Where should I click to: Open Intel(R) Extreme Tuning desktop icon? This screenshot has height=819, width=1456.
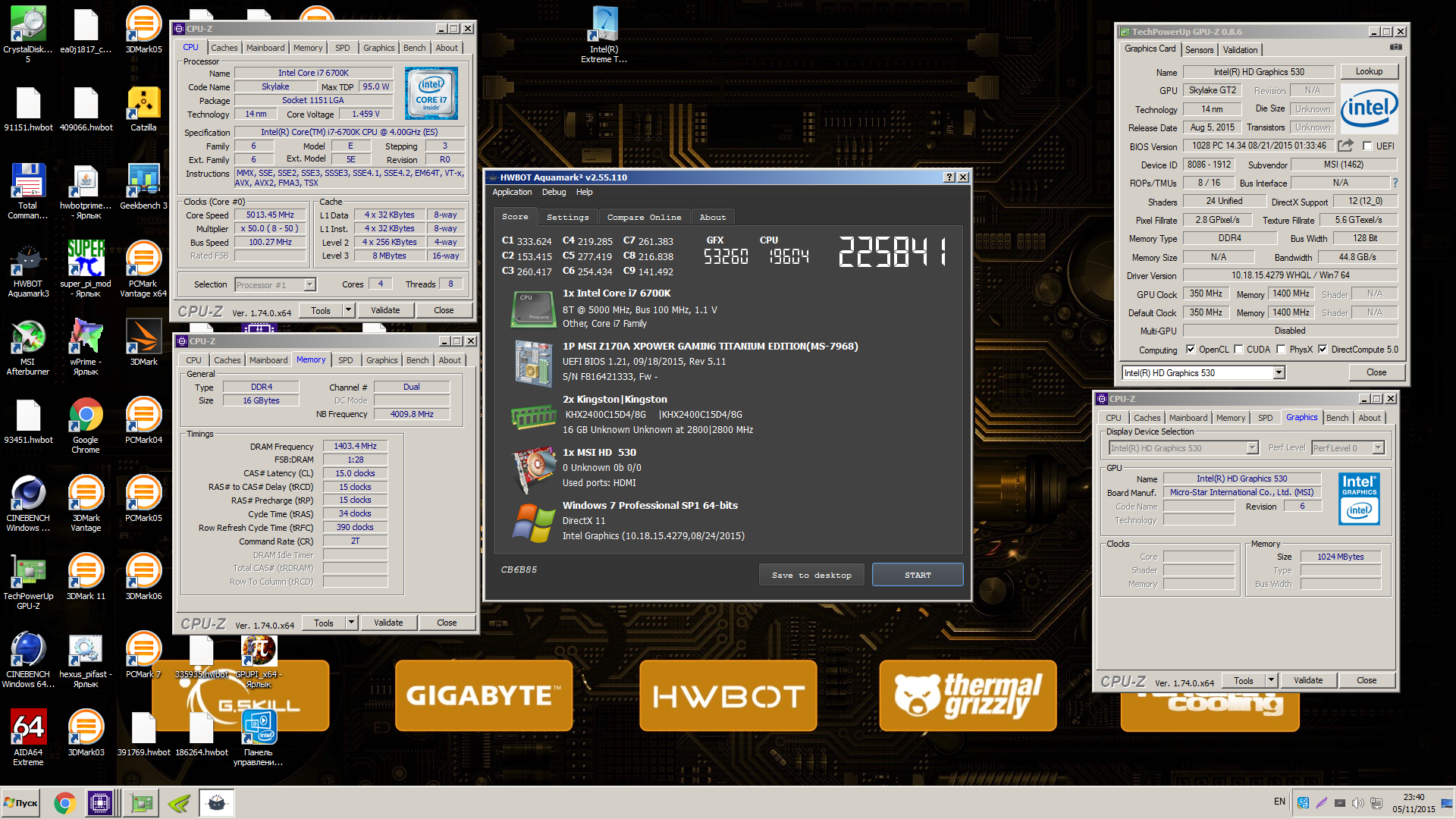click(x=604, y=34)
